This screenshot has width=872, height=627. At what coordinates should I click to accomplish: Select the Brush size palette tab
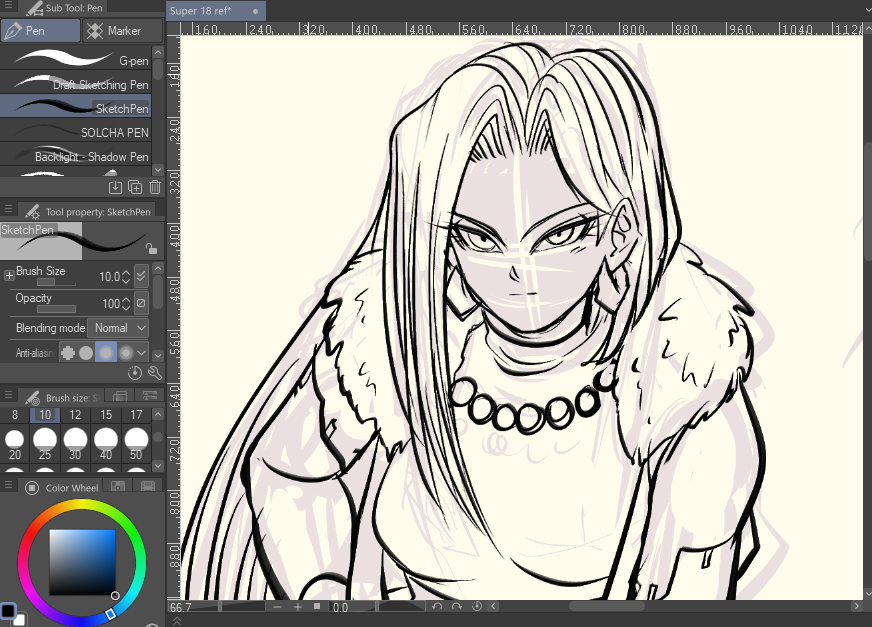point(61,397)
